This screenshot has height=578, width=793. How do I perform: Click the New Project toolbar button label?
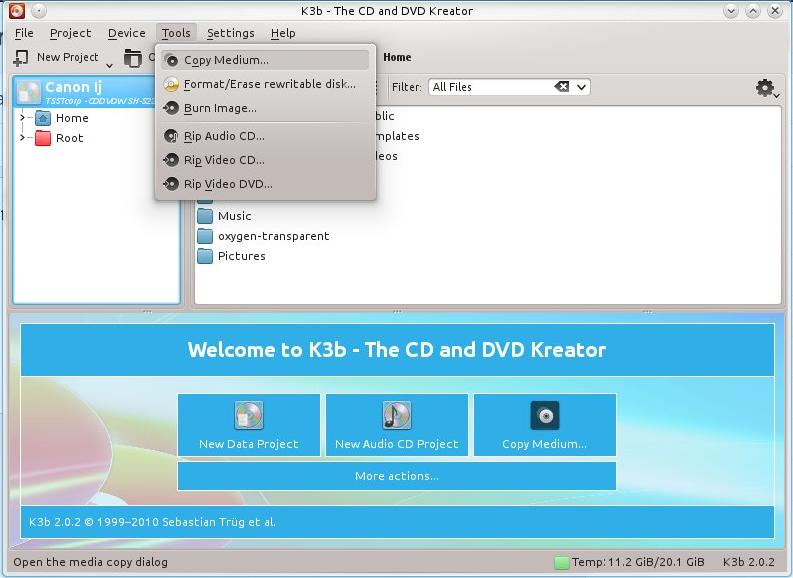pyautogui.click(x=67, y=57)
